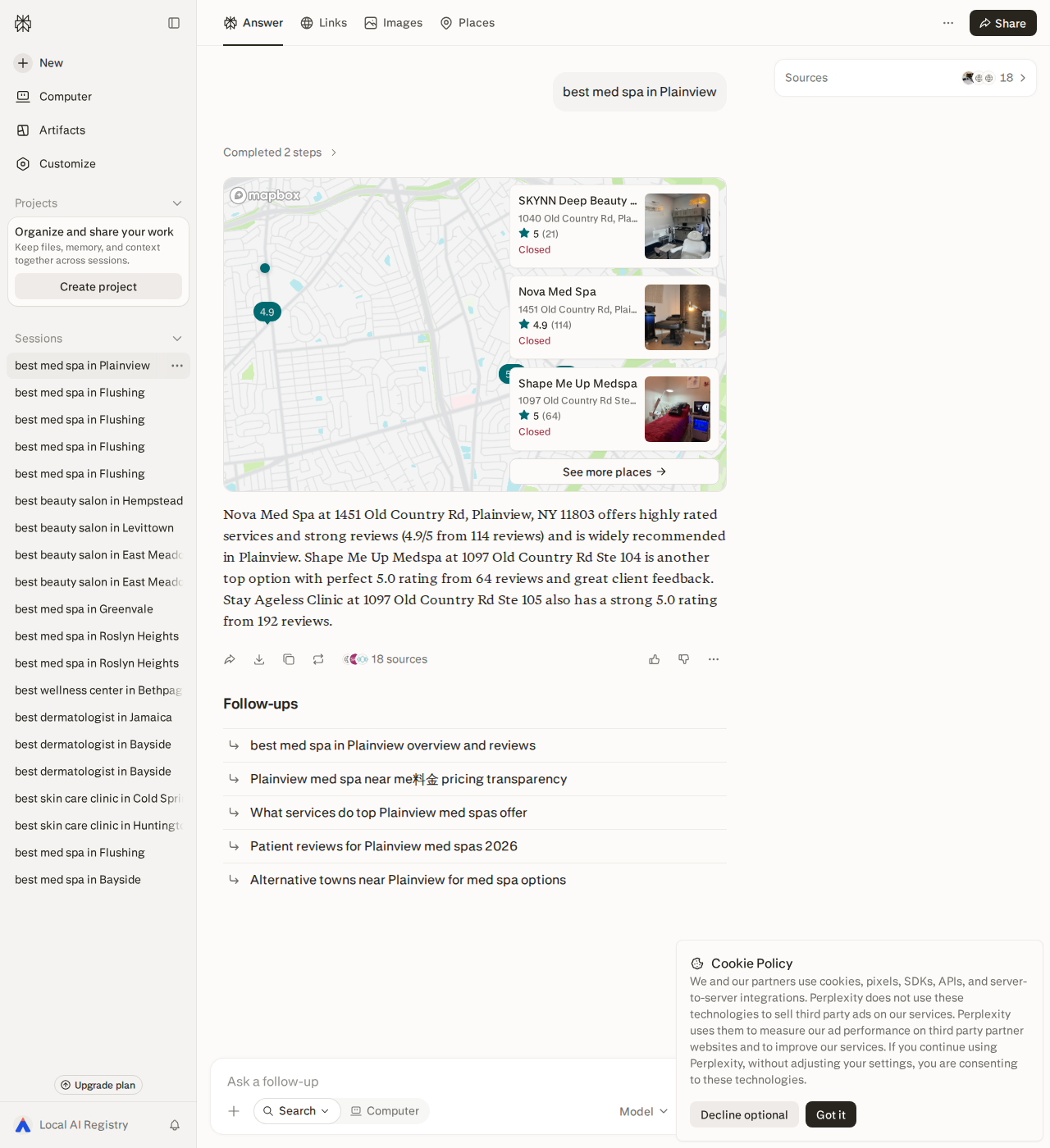Image resolution: width=1050 pixels, height=1148 pixels.
Task: Open top bar three-dot menu
Action: 948,23
